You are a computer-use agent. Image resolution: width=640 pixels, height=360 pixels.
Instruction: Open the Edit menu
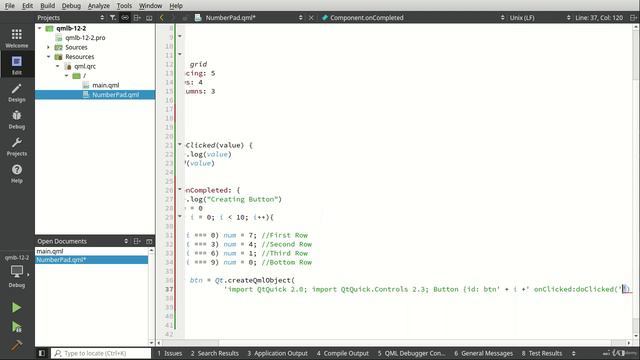coord(27,6)
